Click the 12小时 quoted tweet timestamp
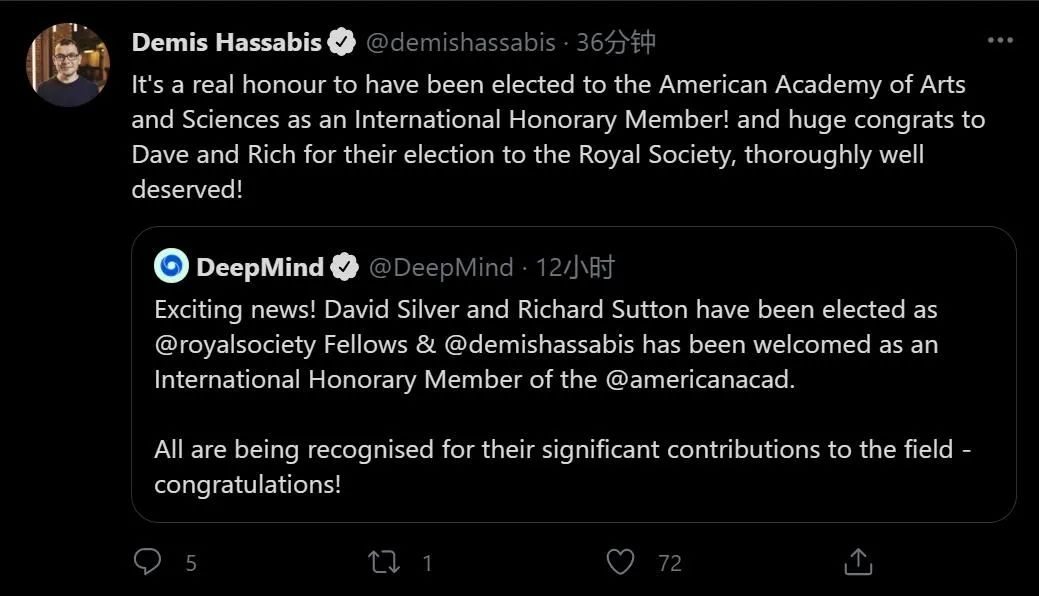 click(x=575, y=268)
